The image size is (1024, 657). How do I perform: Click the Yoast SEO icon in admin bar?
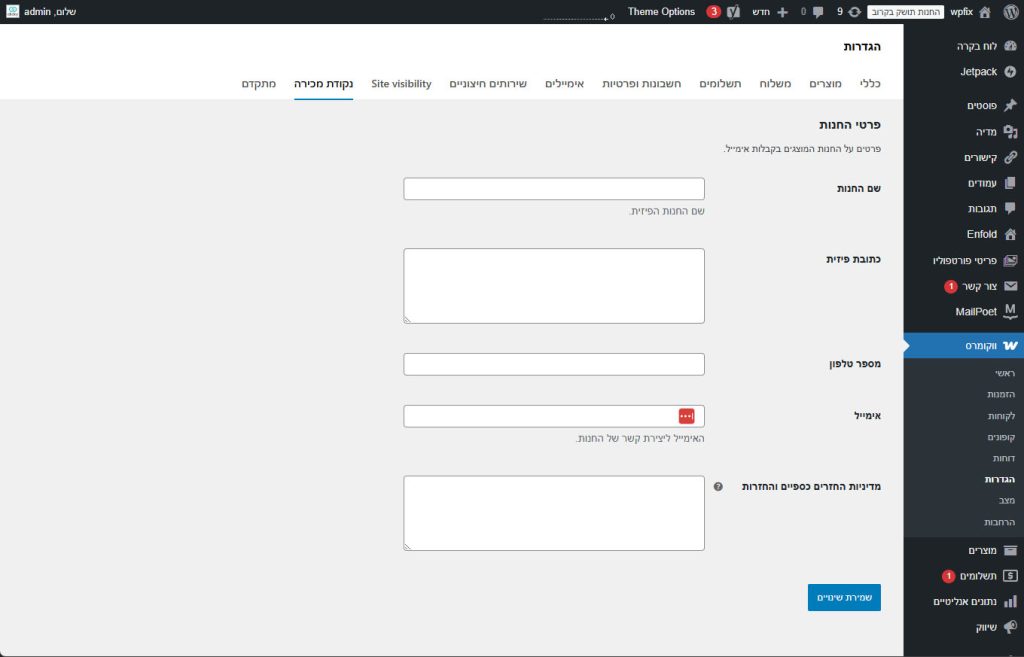(x=733, y=12)
